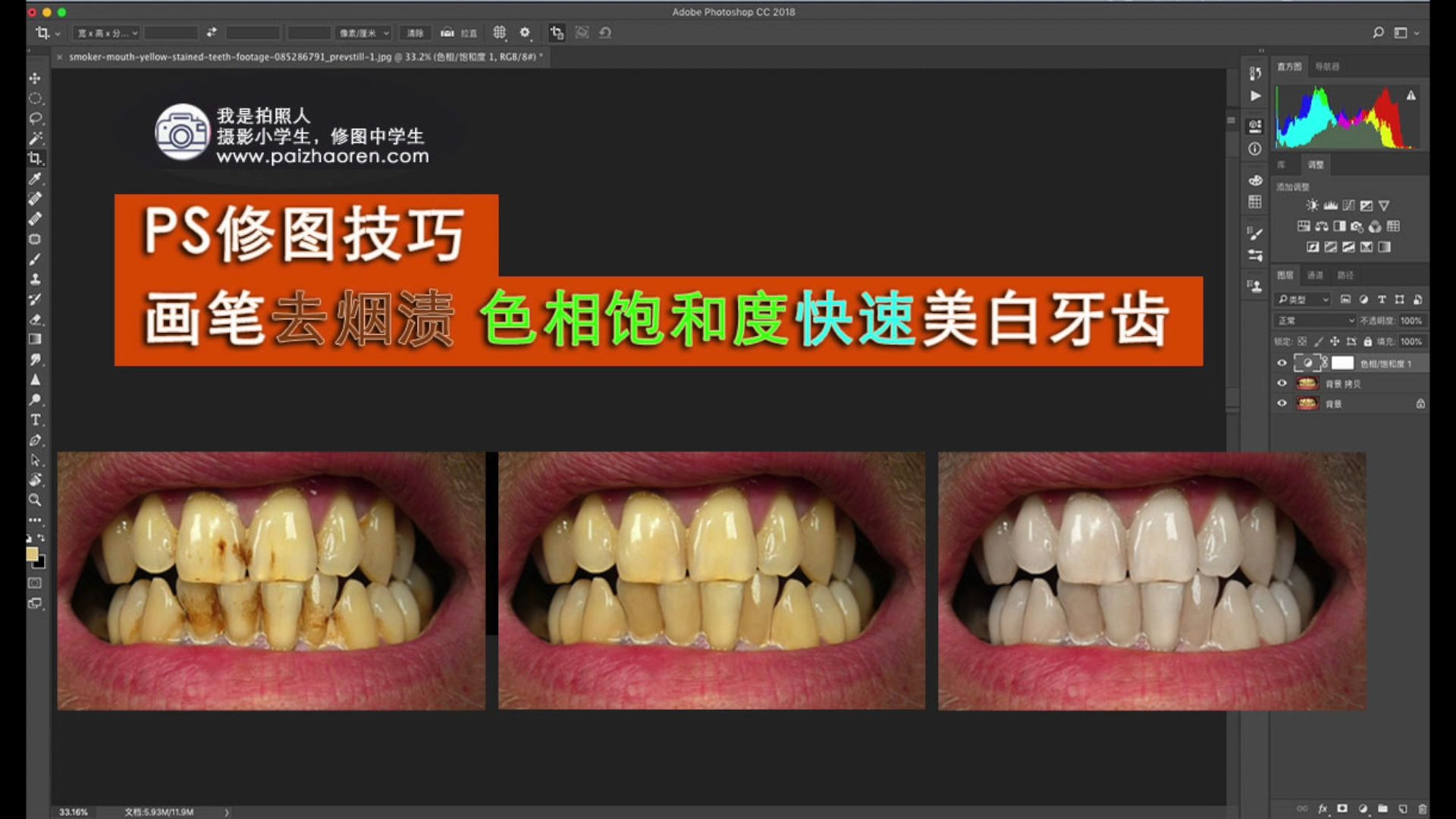
Task: Open the crop aspect ratio dropdown 宽x高x分辨率
Action: tap(106, 33)
